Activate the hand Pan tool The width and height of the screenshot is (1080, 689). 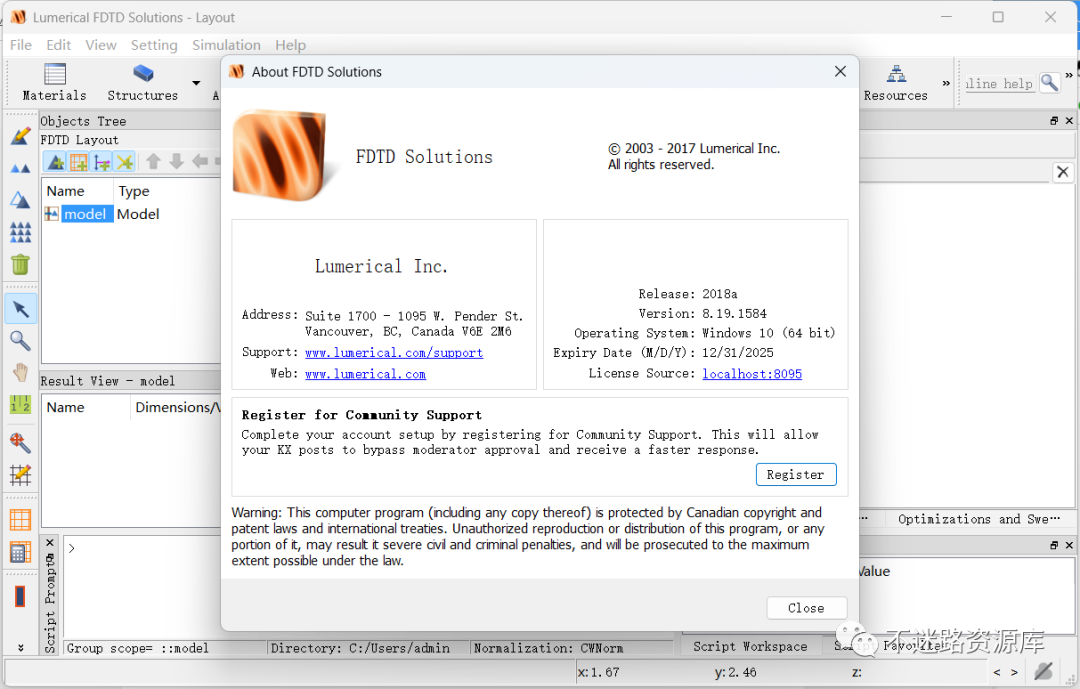point(20,373)
